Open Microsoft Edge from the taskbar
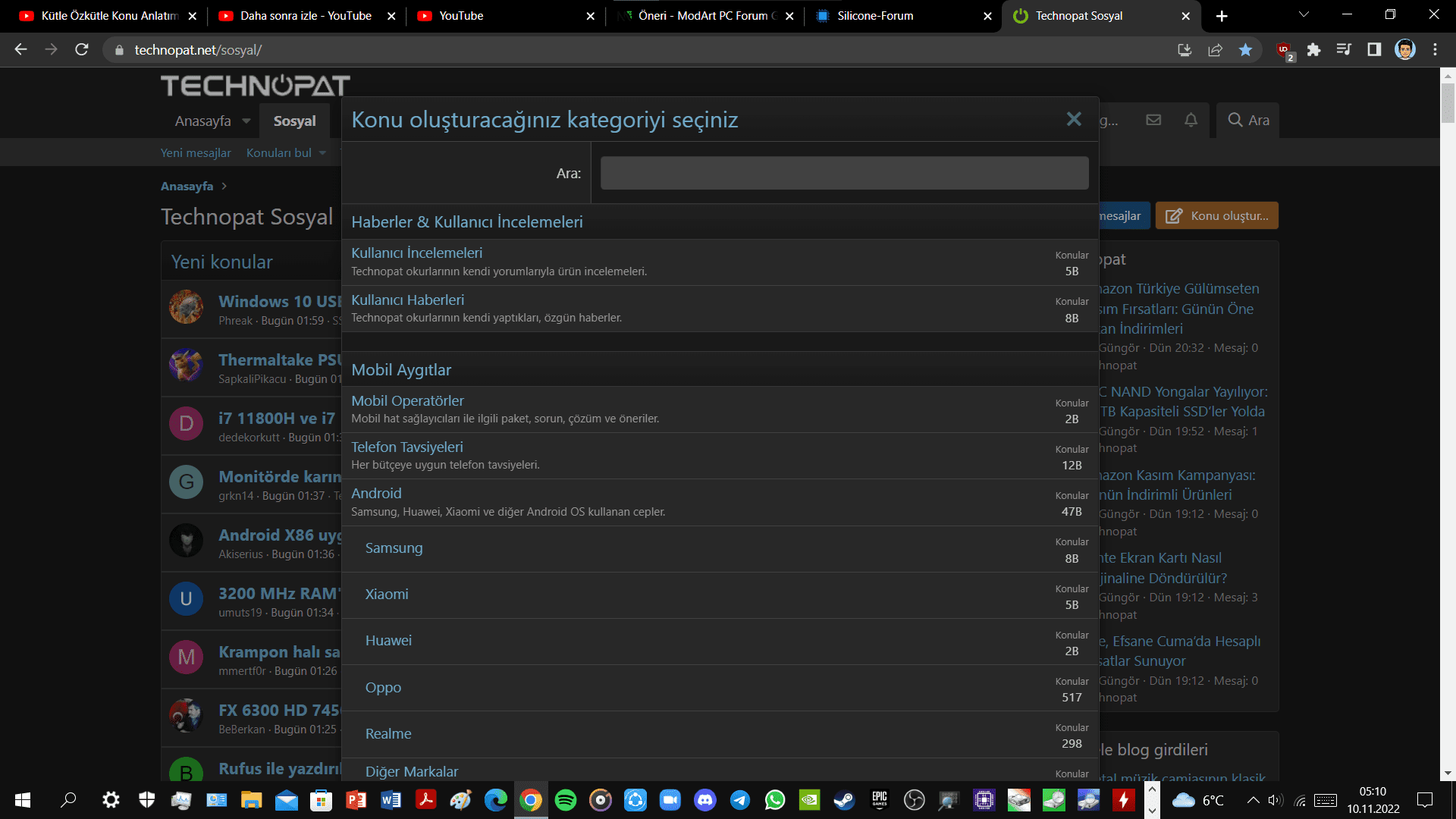This screenshot has width=1456, height=819. [496, 799]
